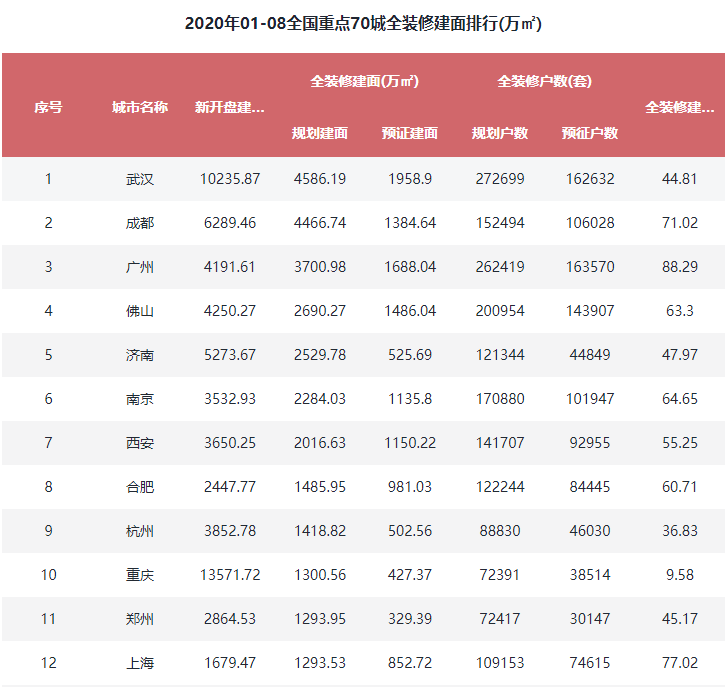Click value 88.29 in 广州 row
The image size is (726, 687).
680,267
